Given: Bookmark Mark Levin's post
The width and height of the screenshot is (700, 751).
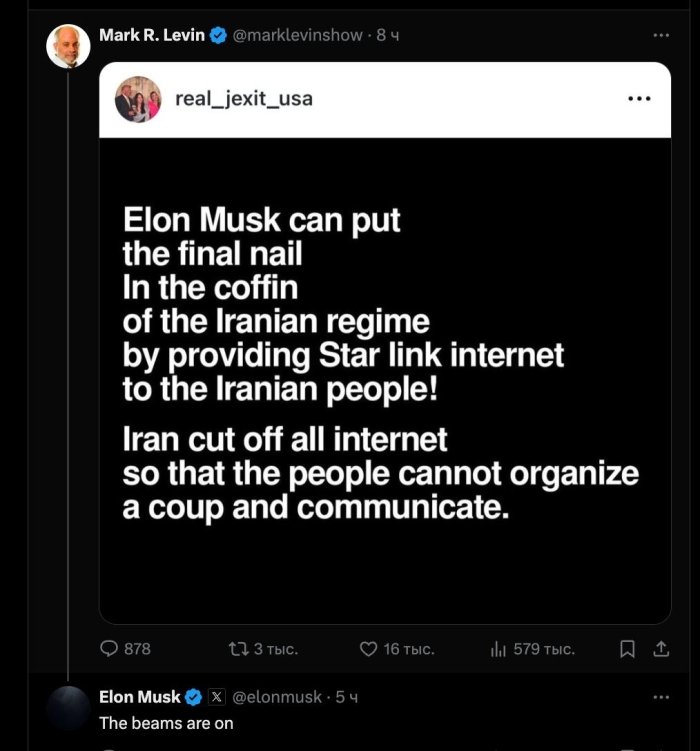Looking at the screenshot, I should tap(628, 649).
